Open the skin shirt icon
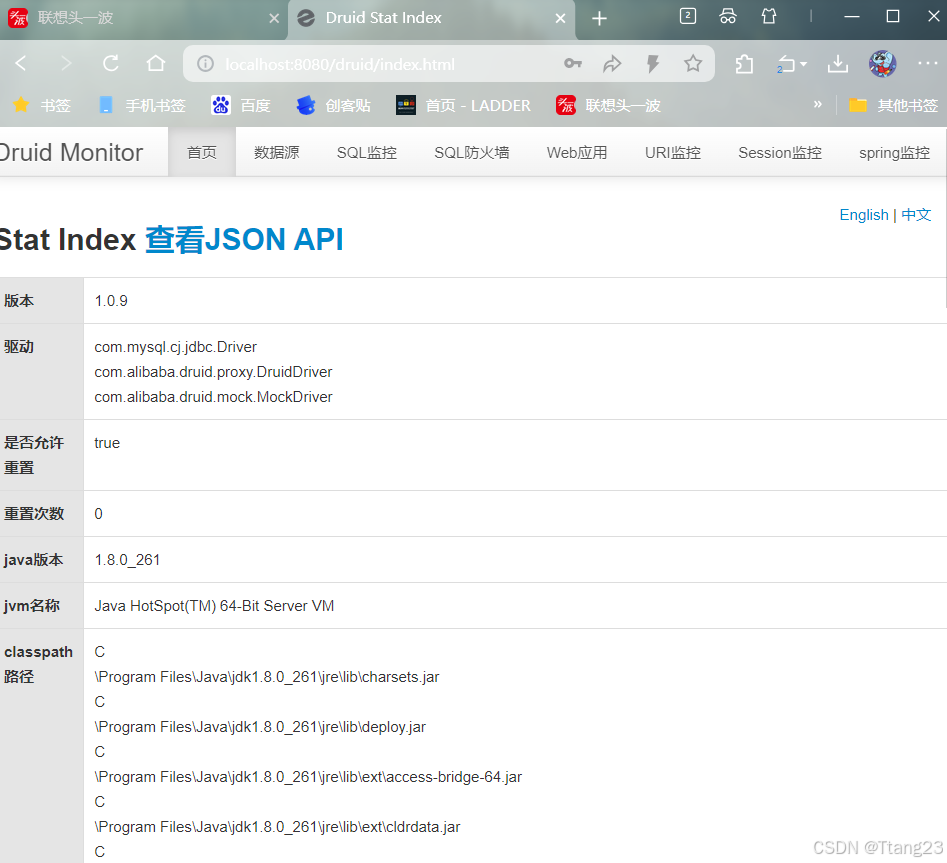The width and height of the screenshot is (947, 863). tap(769, 16)
